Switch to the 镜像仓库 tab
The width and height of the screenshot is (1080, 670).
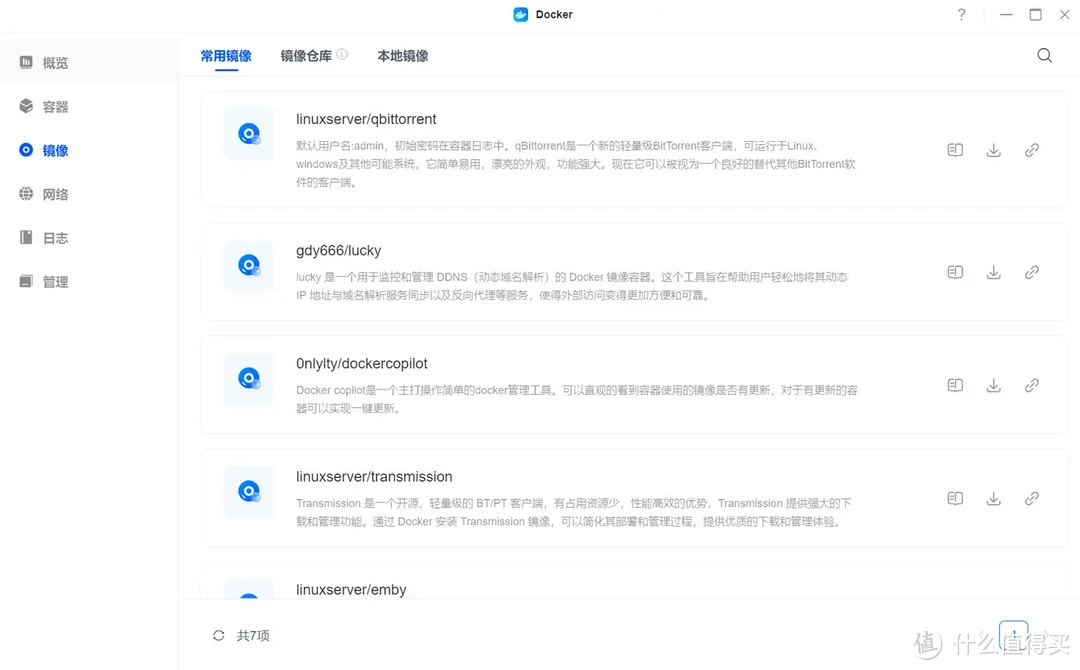click(305, 56)
